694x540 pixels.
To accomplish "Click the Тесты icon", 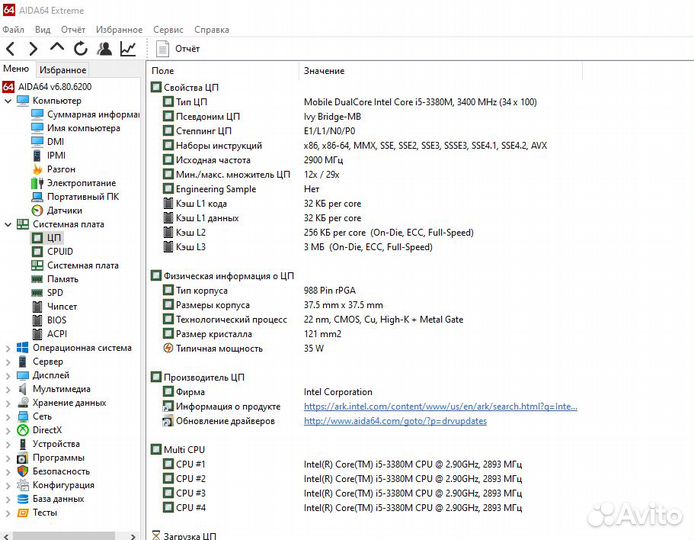I will pyautogui.click(x=23, y=513).
